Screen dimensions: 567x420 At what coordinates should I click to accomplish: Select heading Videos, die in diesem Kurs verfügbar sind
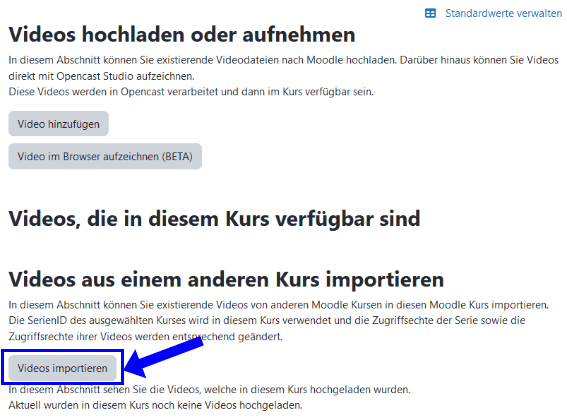pyautogui.click(x=214, y=219)
